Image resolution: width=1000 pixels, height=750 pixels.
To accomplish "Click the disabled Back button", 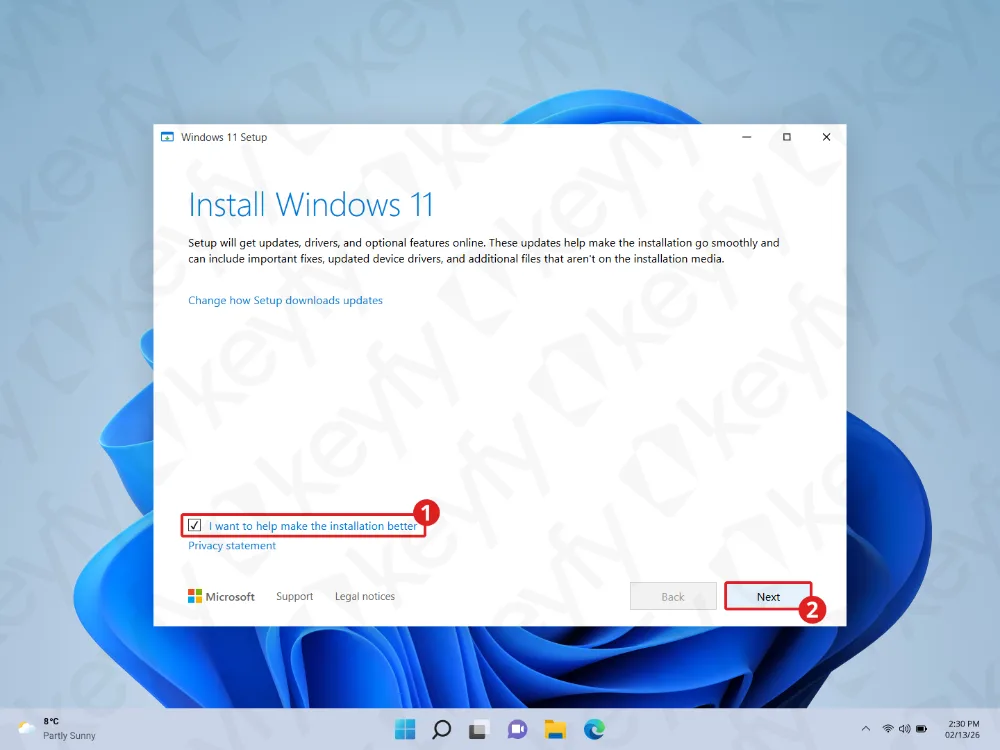I will click(x=673, y=597).
